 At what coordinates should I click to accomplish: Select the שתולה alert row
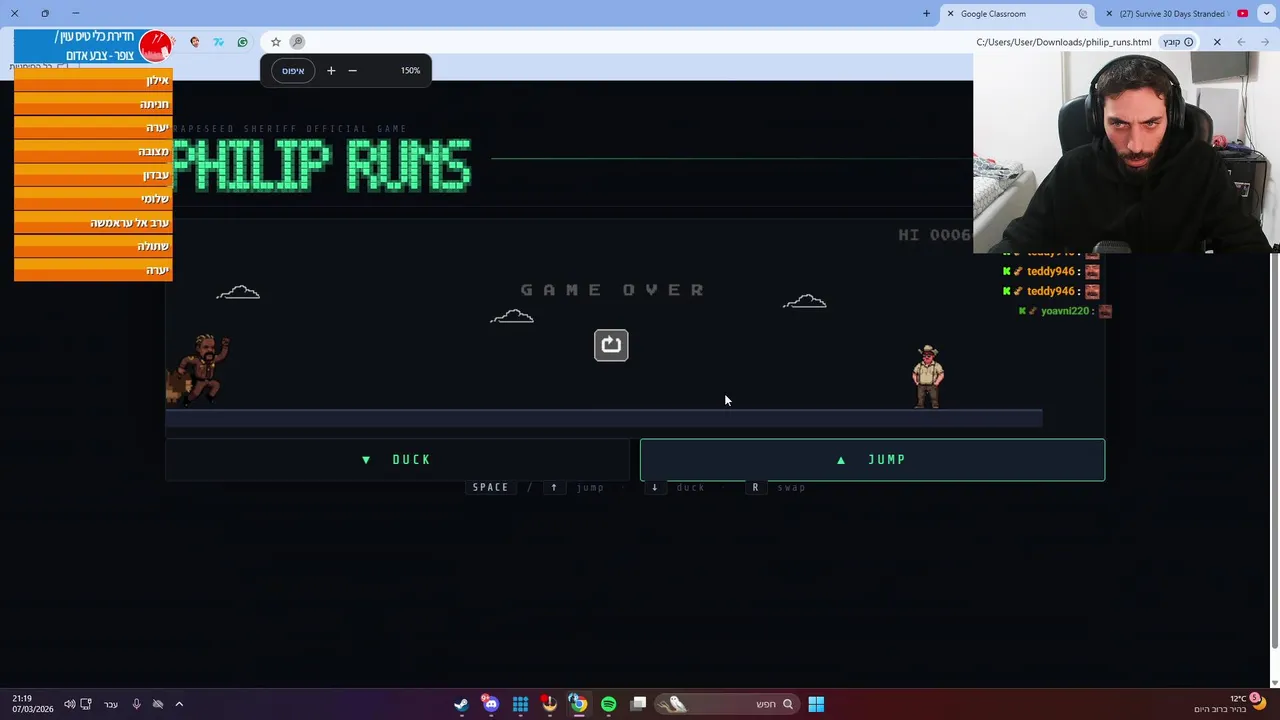tap(94, 246)
